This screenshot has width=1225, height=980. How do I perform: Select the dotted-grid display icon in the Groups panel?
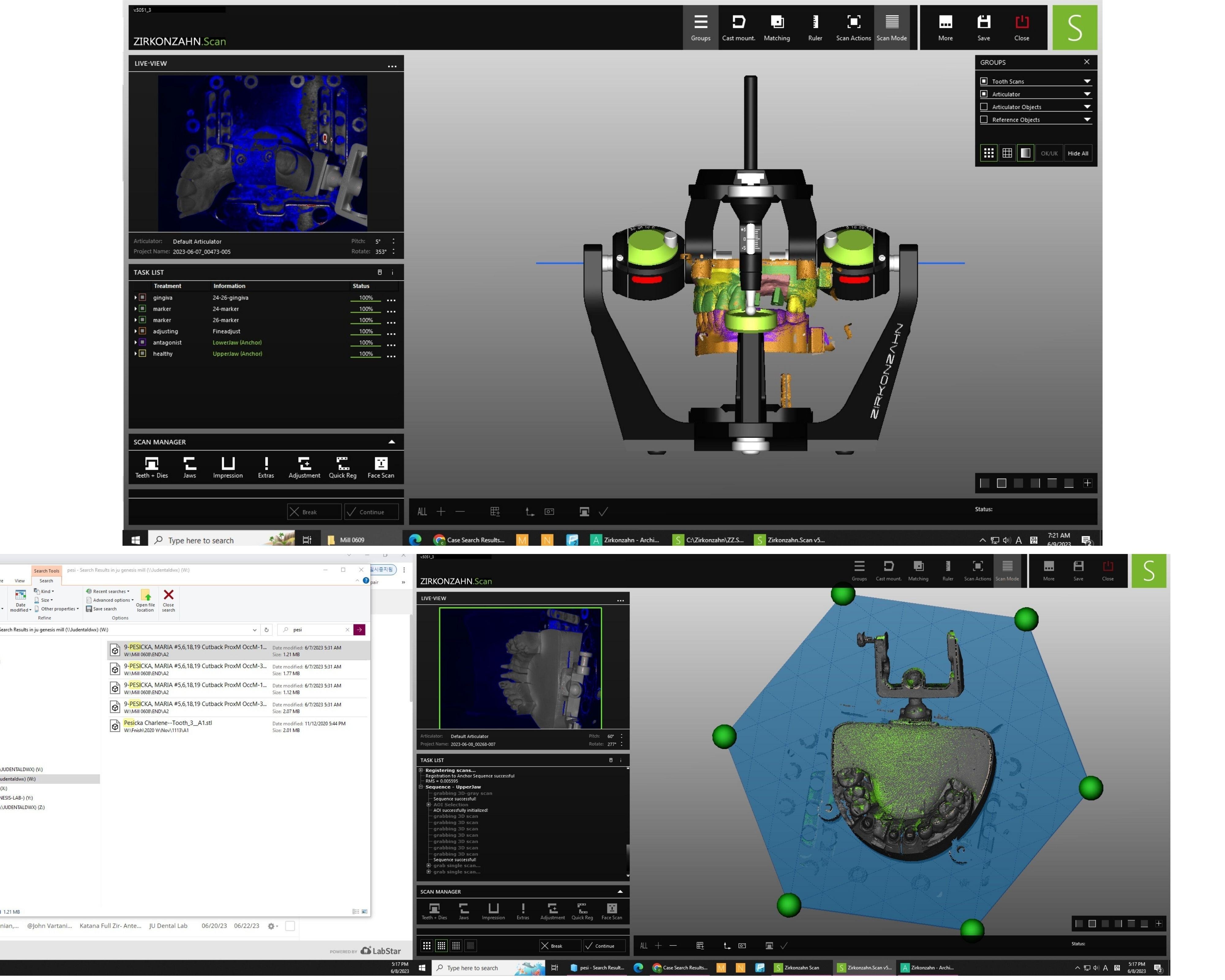point(989,153)
